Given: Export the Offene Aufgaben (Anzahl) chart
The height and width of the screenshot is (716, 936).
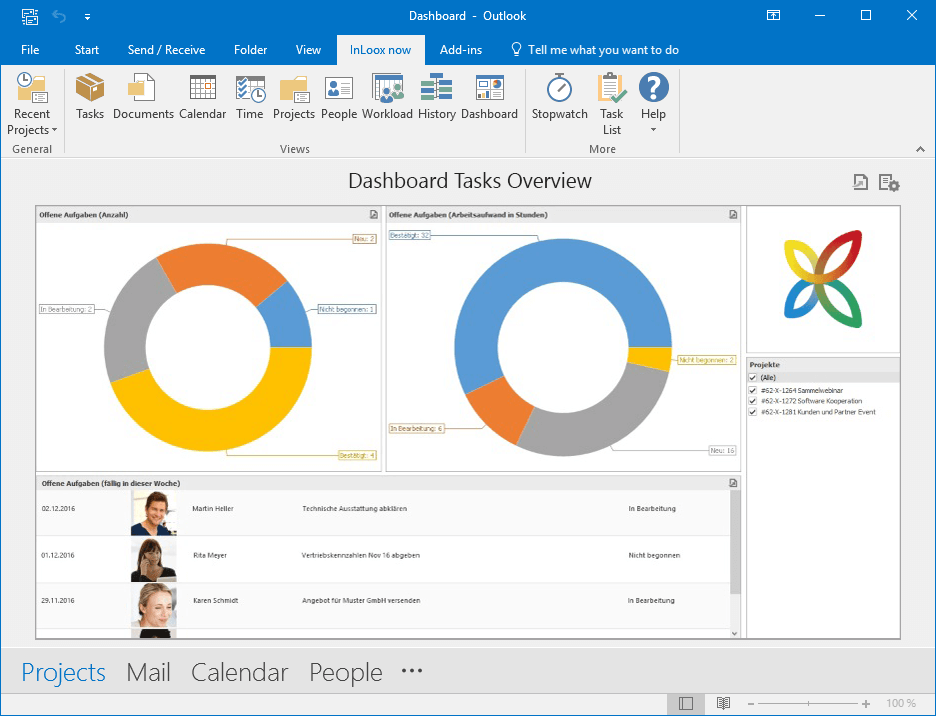Looking at the screenshot, I should pyautogui.click(x=374, y=214).
